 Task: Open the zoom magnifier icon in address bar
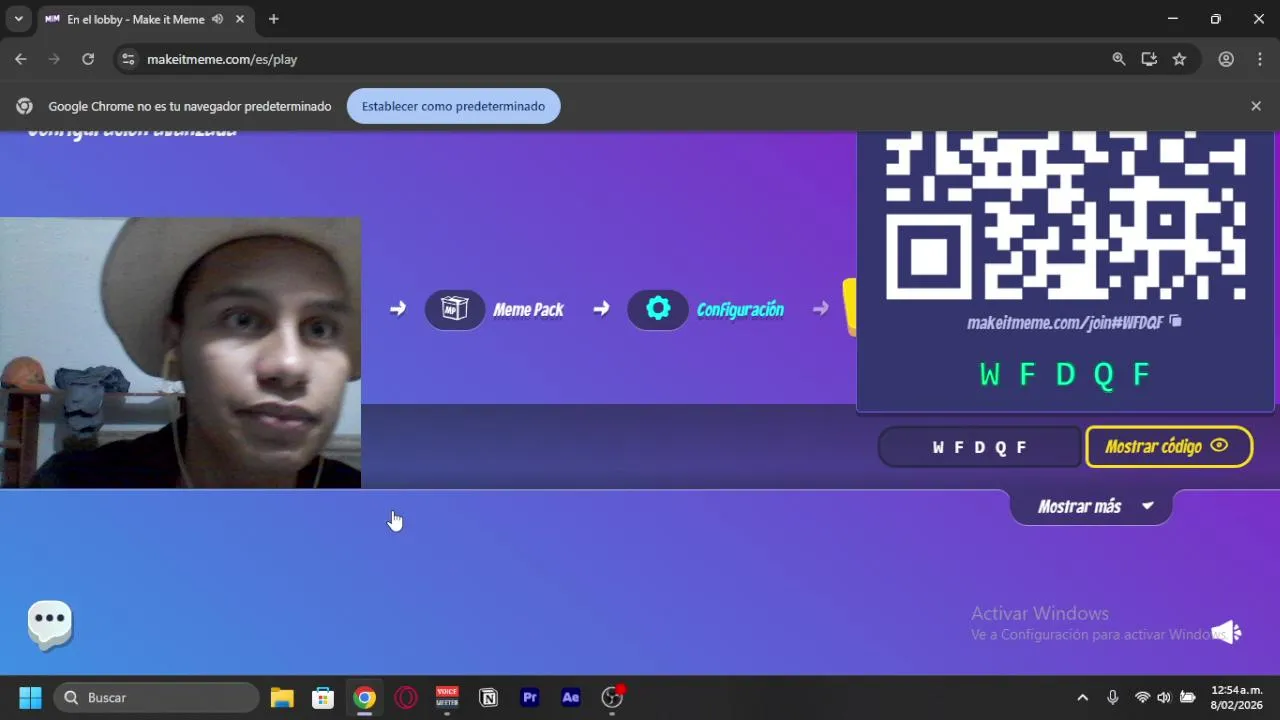tap(1119, 59)
